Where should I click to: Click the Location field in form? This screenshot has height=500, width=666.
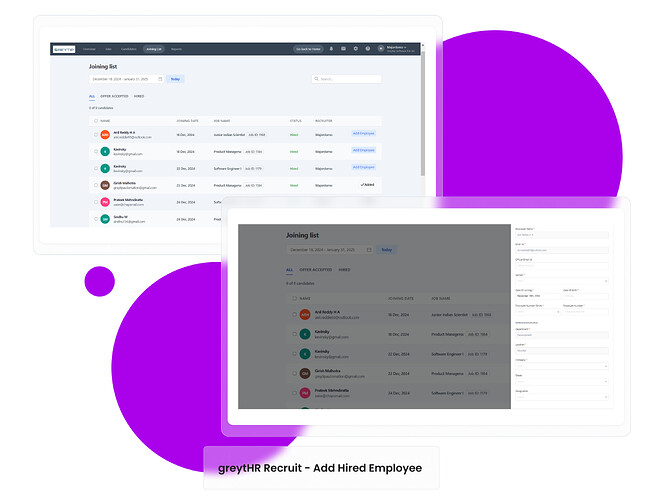click(x=562, y=350)
